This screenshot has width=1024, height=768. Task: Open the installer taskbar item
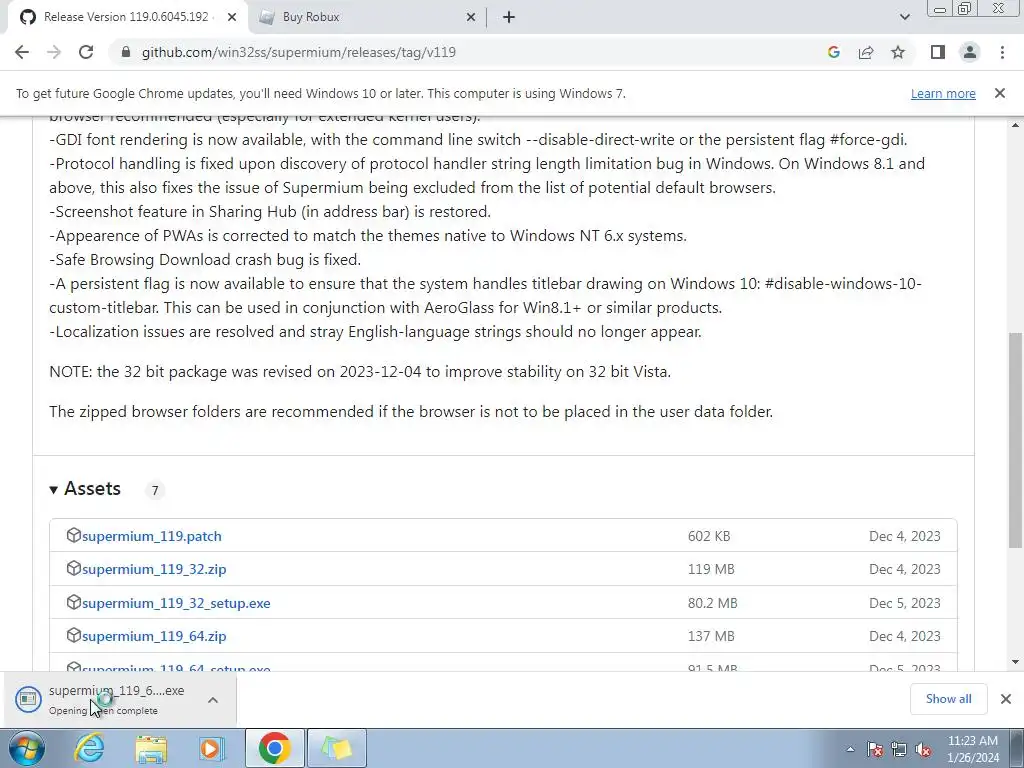(336, 748)
